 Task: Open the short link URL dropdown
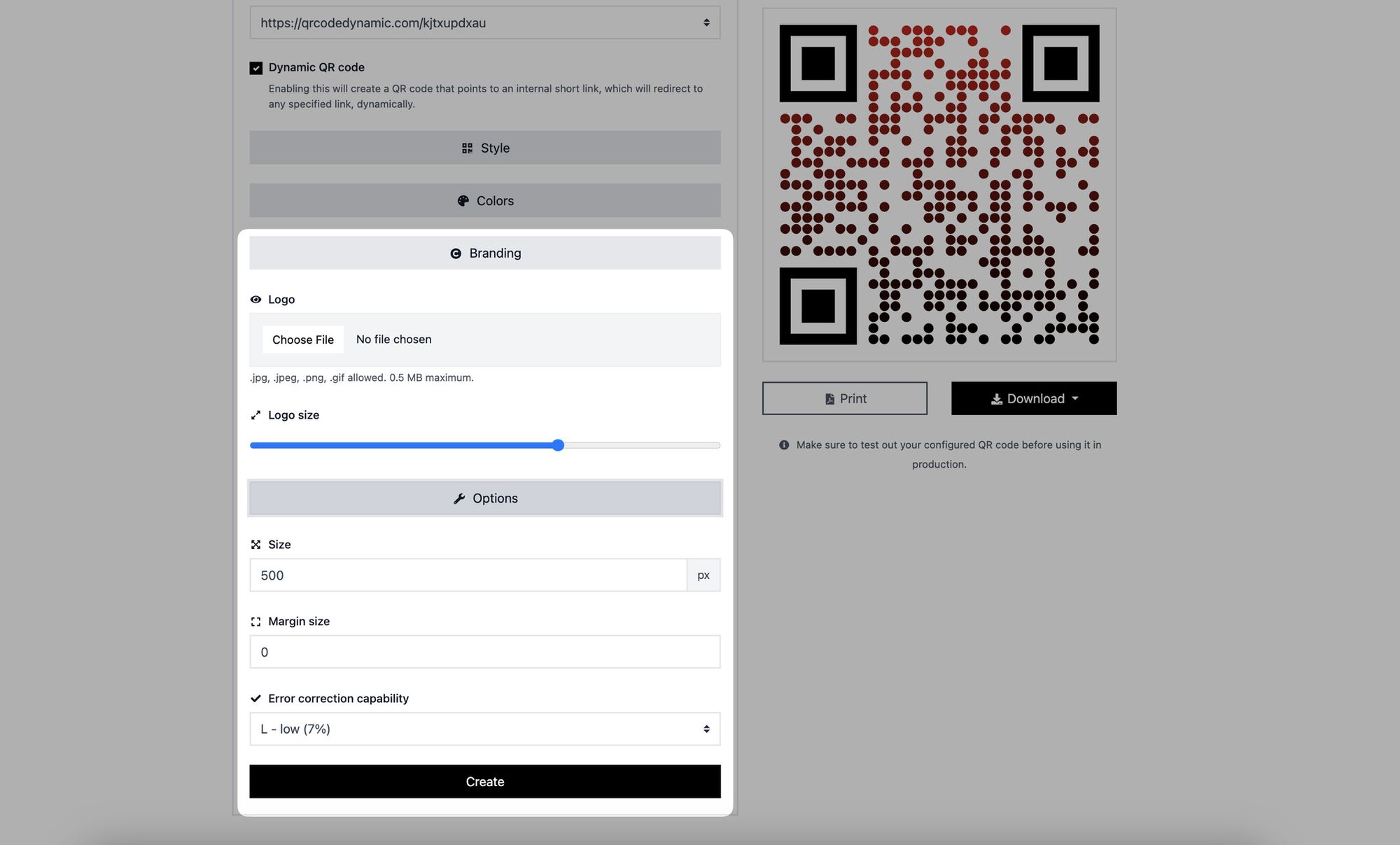coord(484,22)
